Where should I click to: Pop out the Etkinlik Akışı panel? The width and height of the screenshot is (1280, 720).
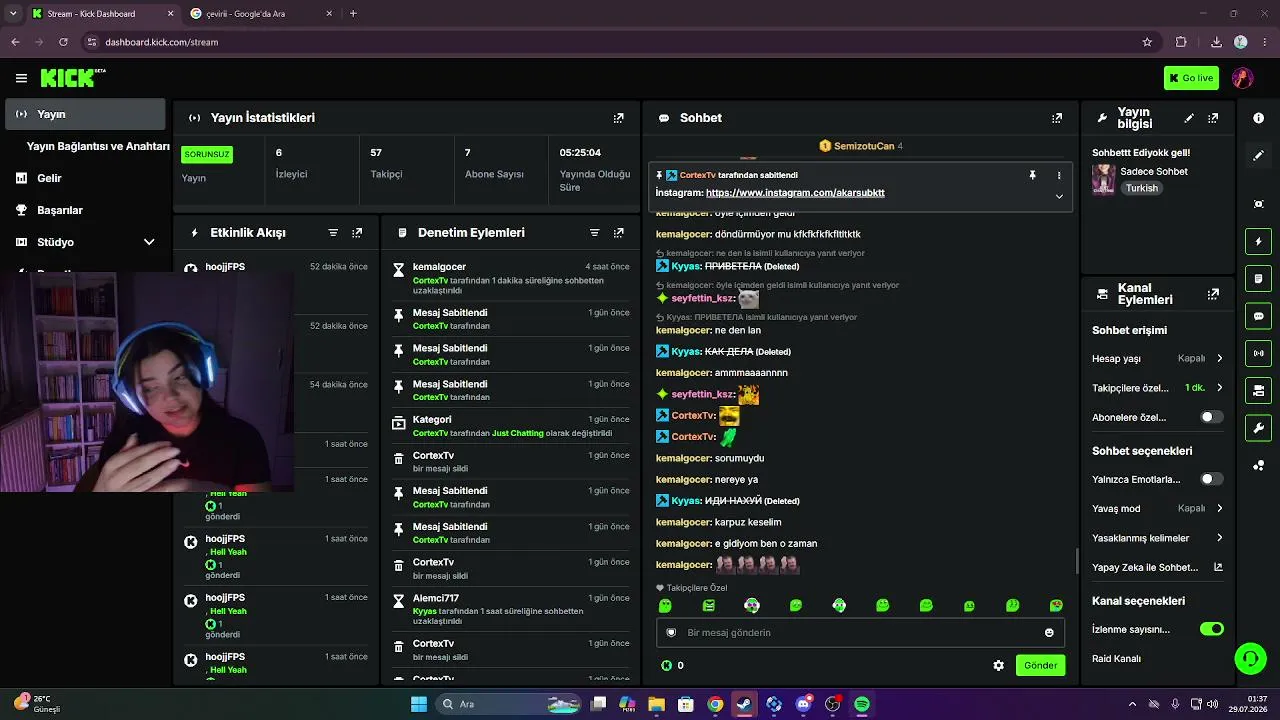pyautogui.click(x=357, y=233)
